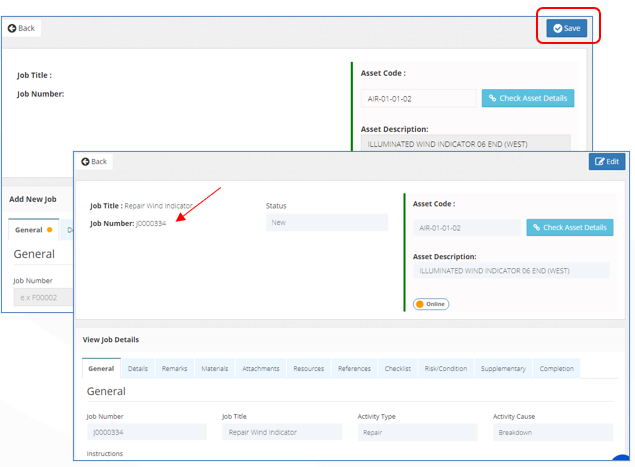Open the Checklist tab

pos(398,369)
